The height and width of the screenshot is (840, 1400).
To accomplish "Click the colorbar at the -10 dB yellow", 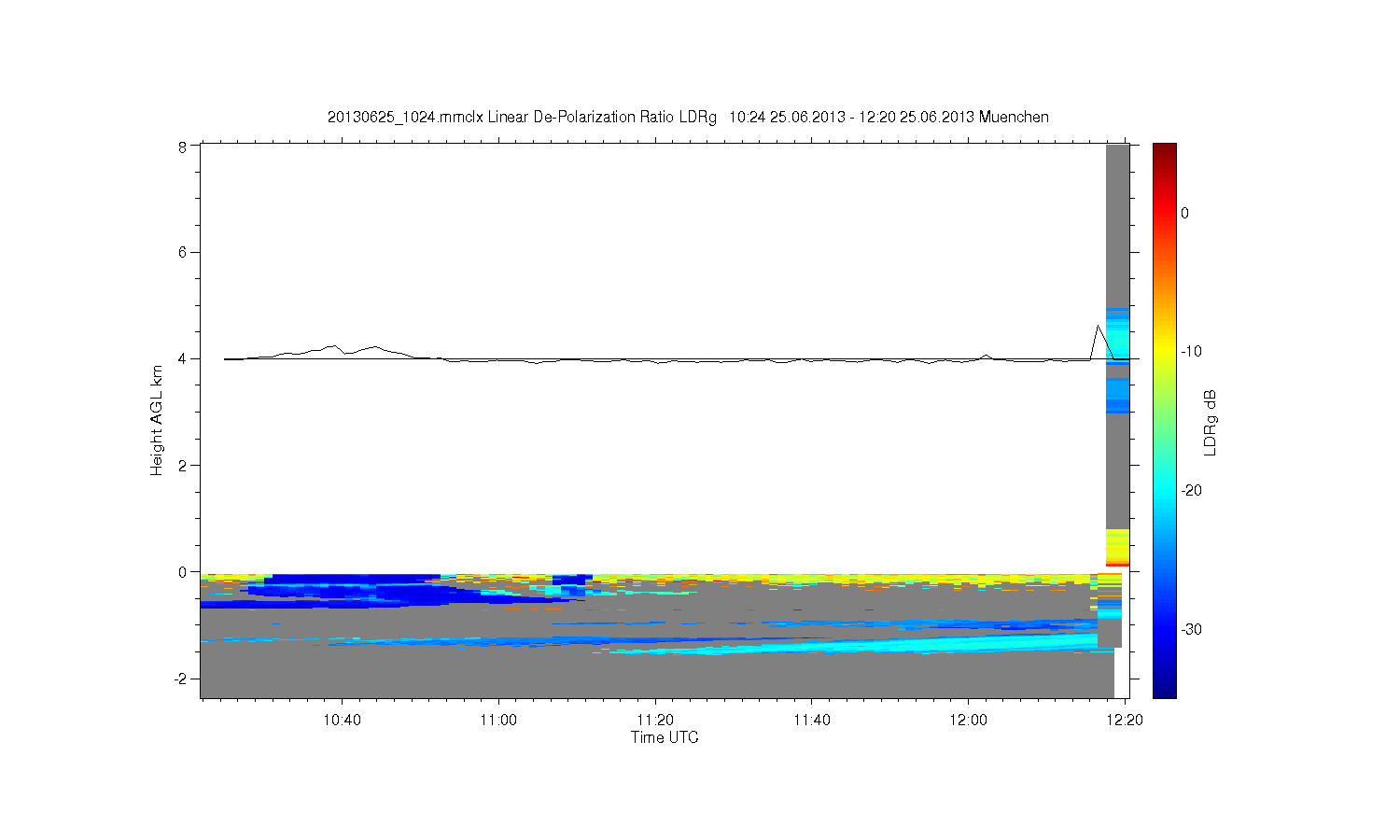I will (x=1164, y=352).
